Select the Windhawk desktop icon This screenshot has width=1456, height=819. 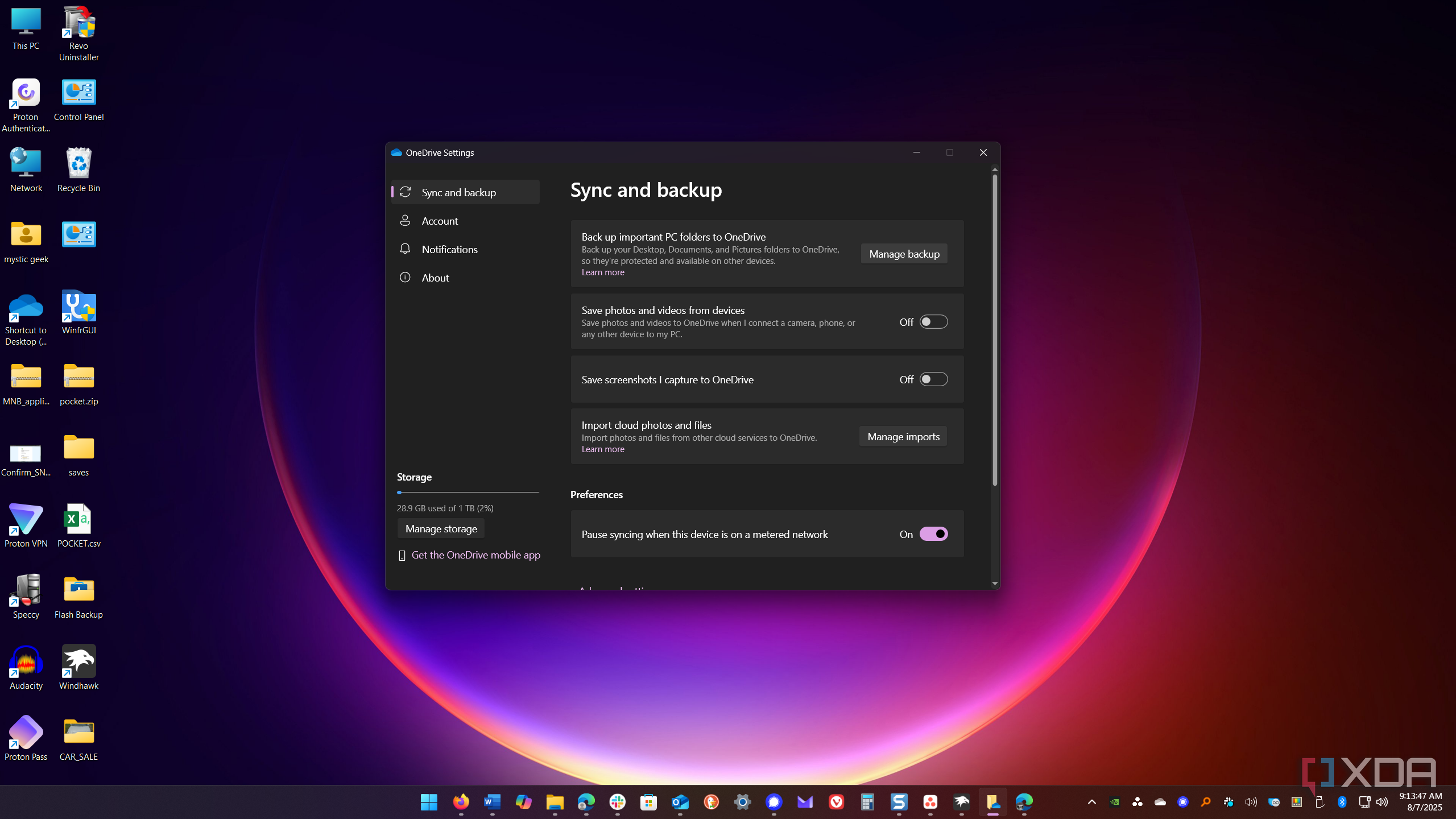coord(78,668)
